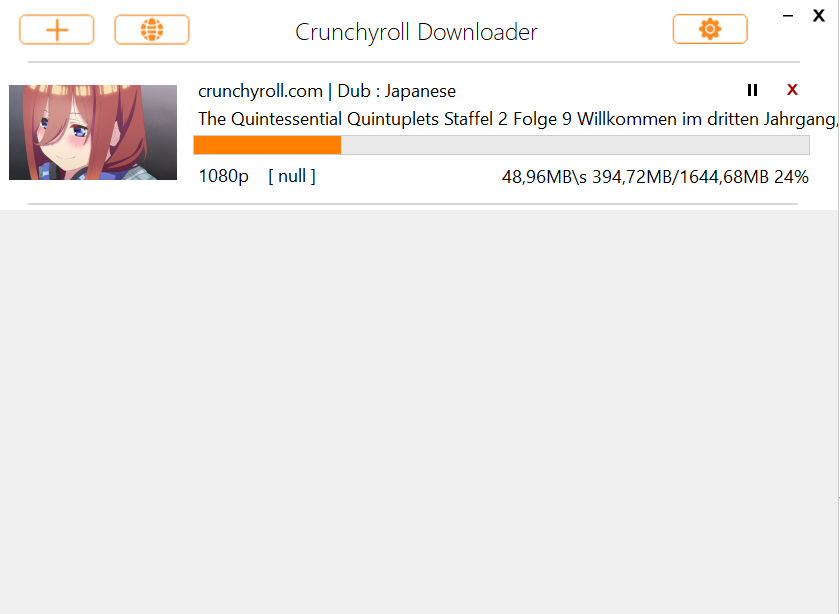840x614 pixels.
Task: Click the crunchyroll.com source label
Action: 260,91
